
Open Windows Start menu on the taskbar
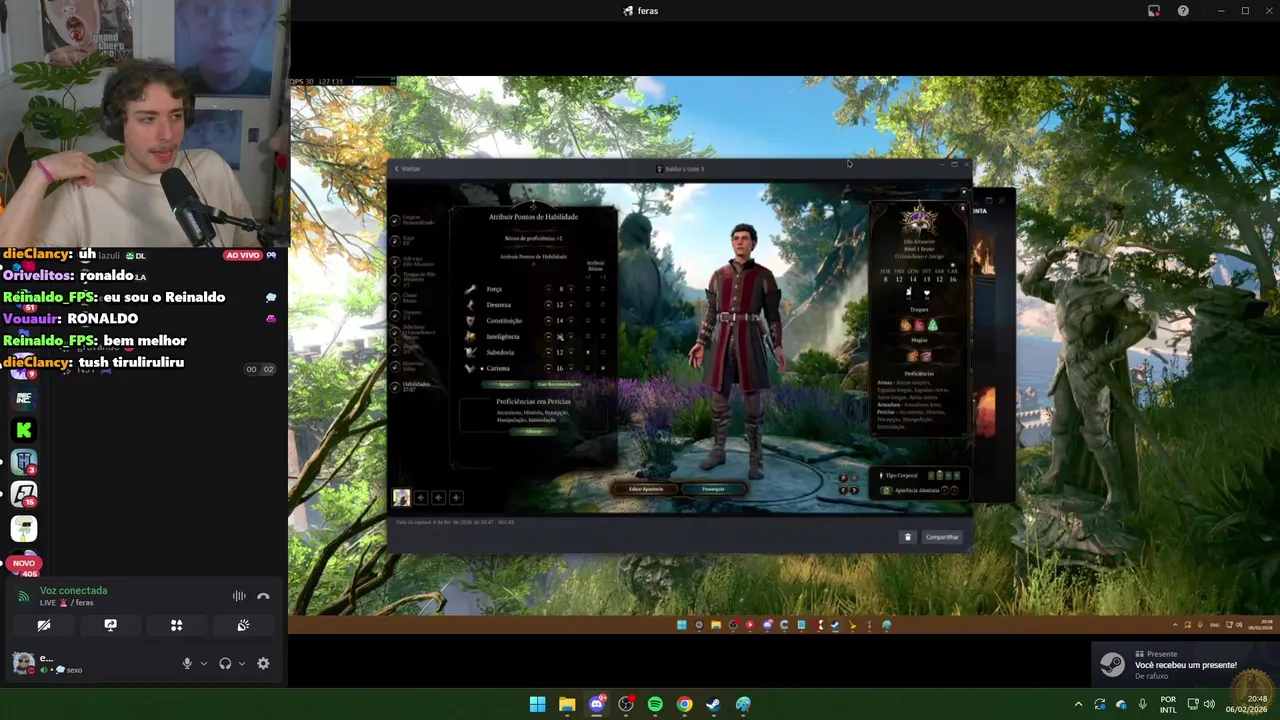537,704
